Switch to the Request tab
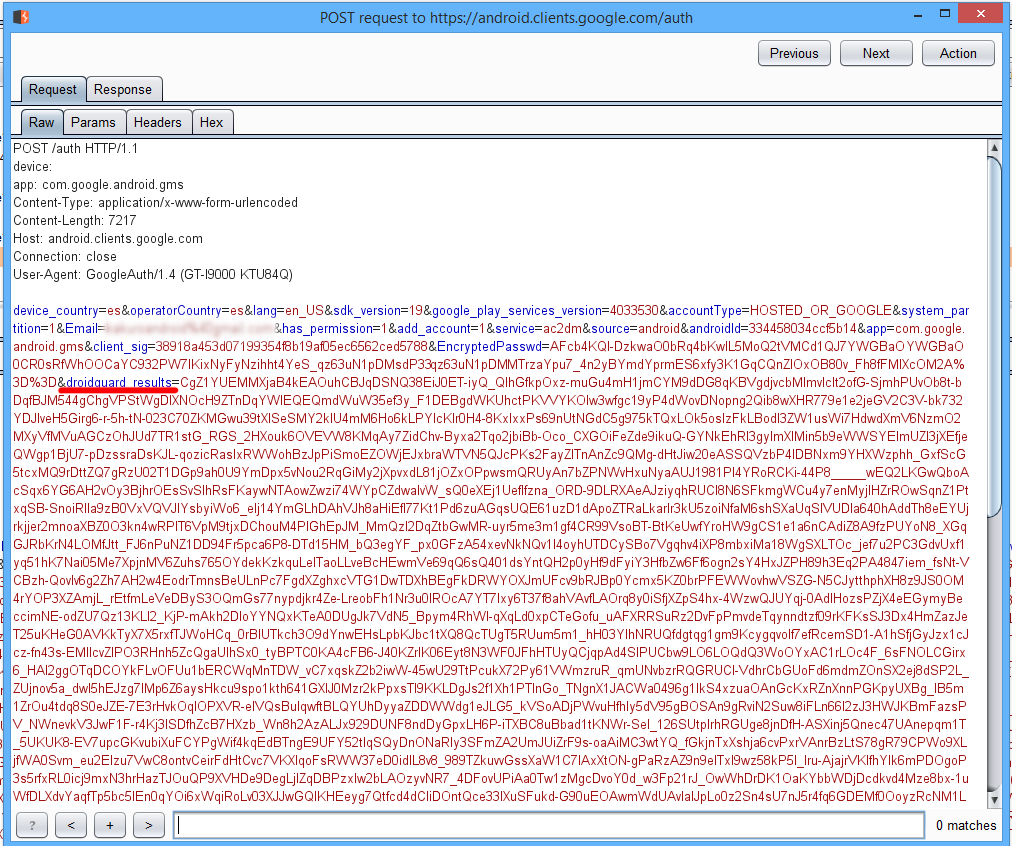This screenshot has width=1012, height=846. 53,90
